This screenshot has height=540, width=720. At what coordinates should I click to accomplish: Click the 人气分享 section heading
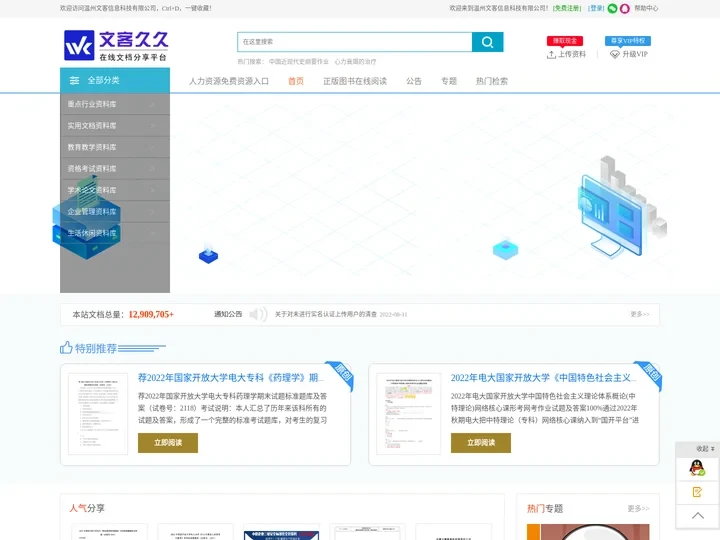[87, 508]
